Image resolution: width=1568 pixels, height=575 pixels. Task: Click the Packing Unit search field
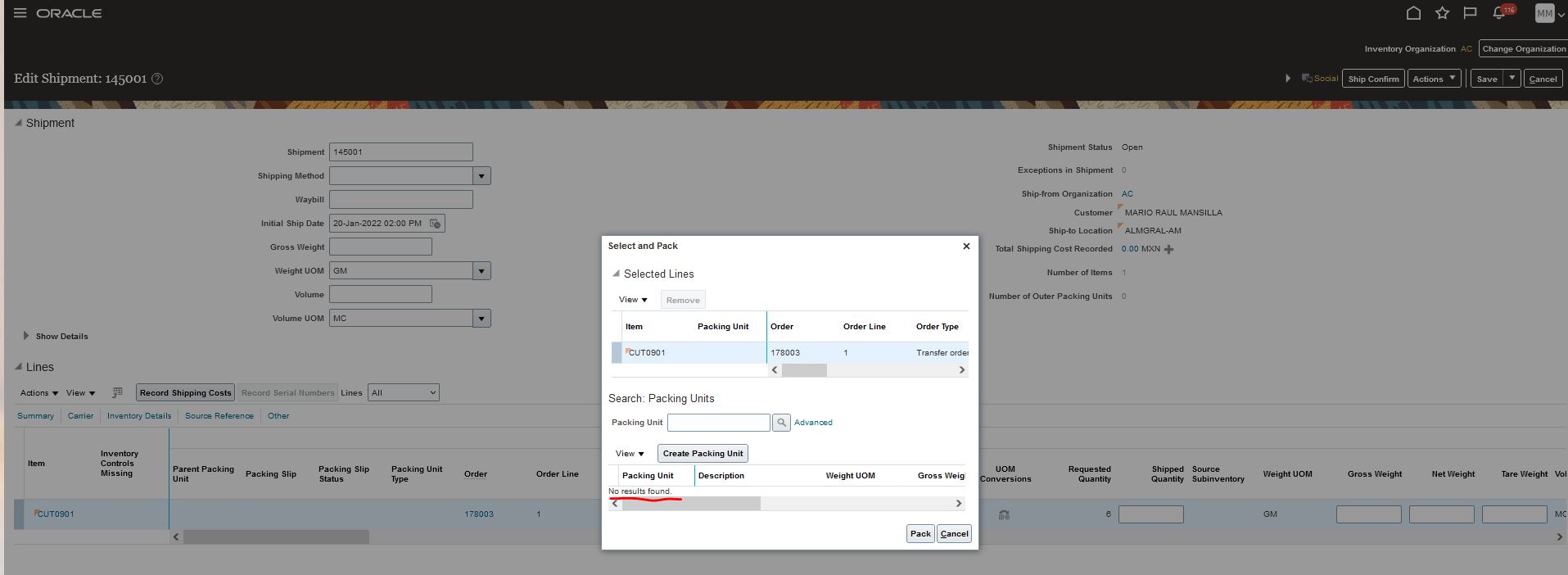(718, 423)
